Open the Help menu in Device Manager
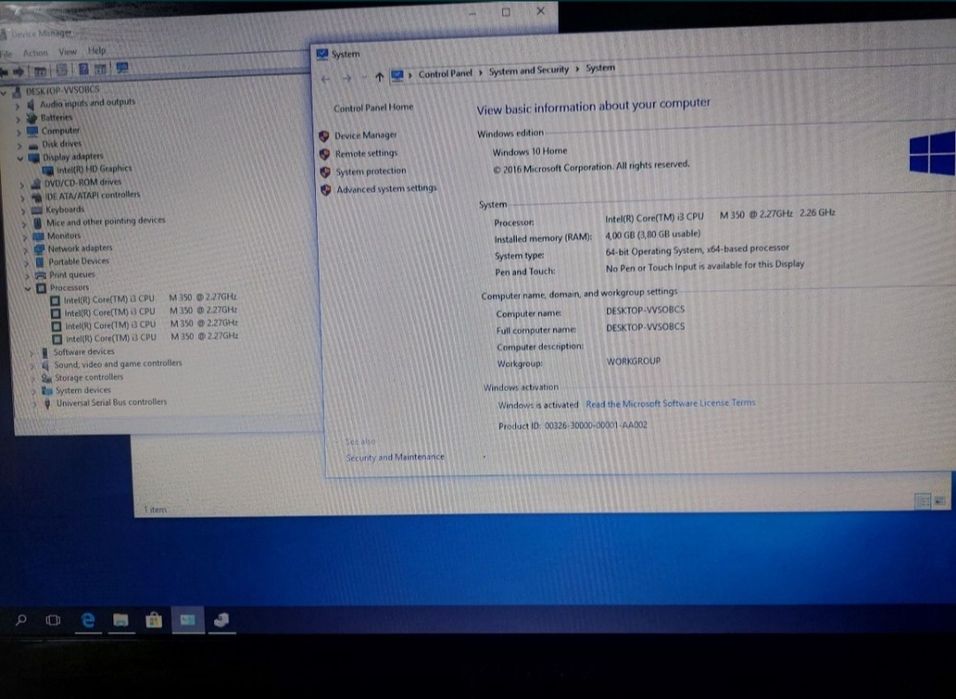The height and width of the screenshot is (699, 956). coord(97,51)
